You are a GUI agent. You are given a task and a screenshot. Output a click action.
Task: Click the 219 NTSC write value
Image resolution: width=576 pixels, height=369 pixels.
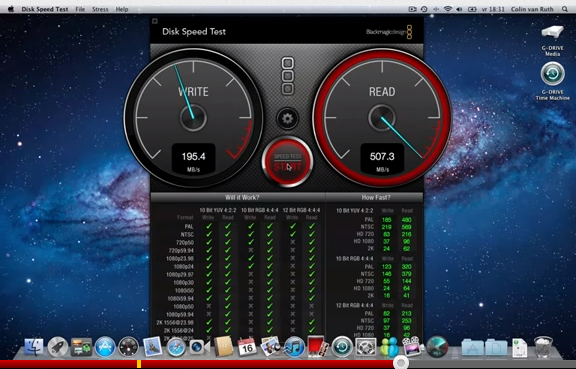tap(386, 227)
